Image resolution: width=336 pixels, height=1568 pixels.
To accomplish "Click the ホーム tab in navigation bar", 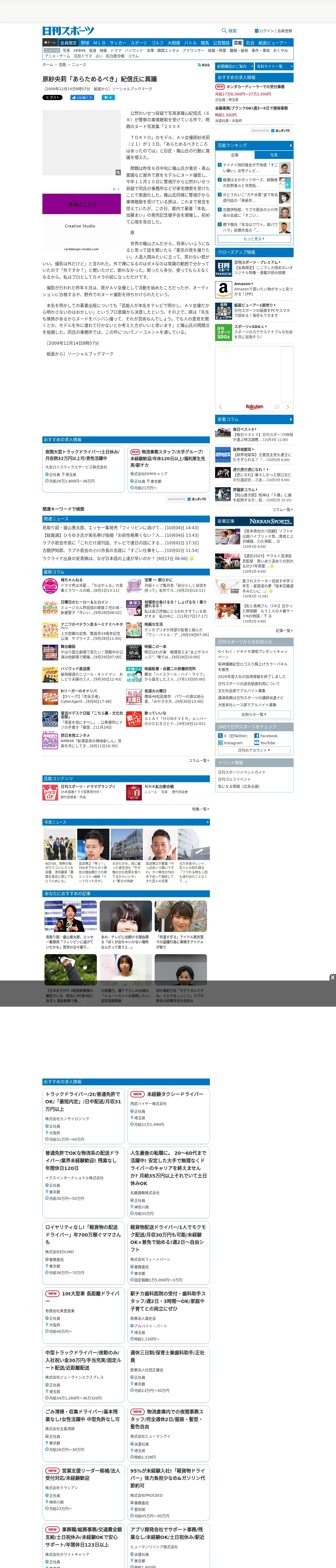I will click(x=50, y=43).
